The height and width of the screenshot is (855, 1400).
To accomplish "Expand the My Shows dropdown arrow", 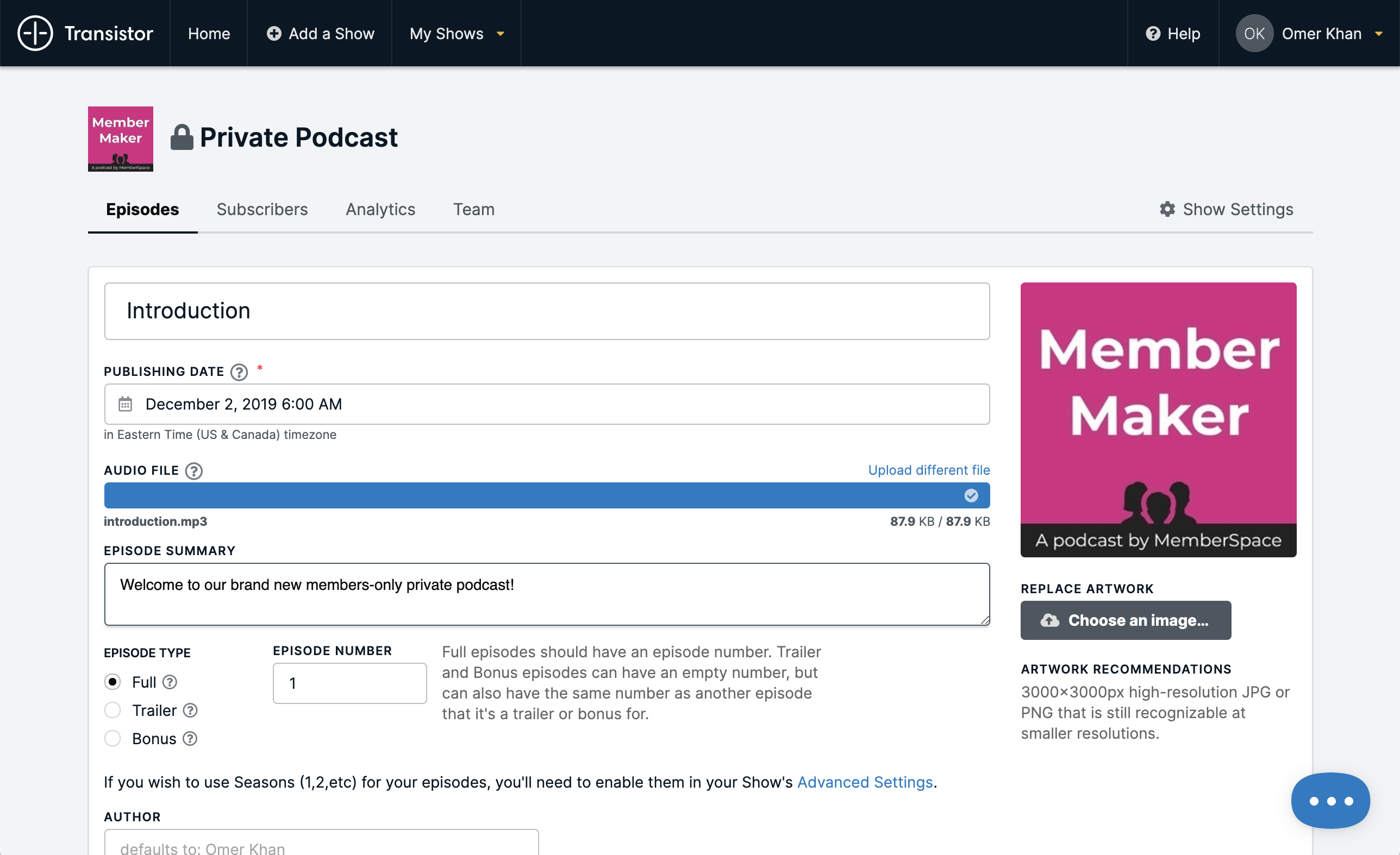I will click(x=501, y=34).
